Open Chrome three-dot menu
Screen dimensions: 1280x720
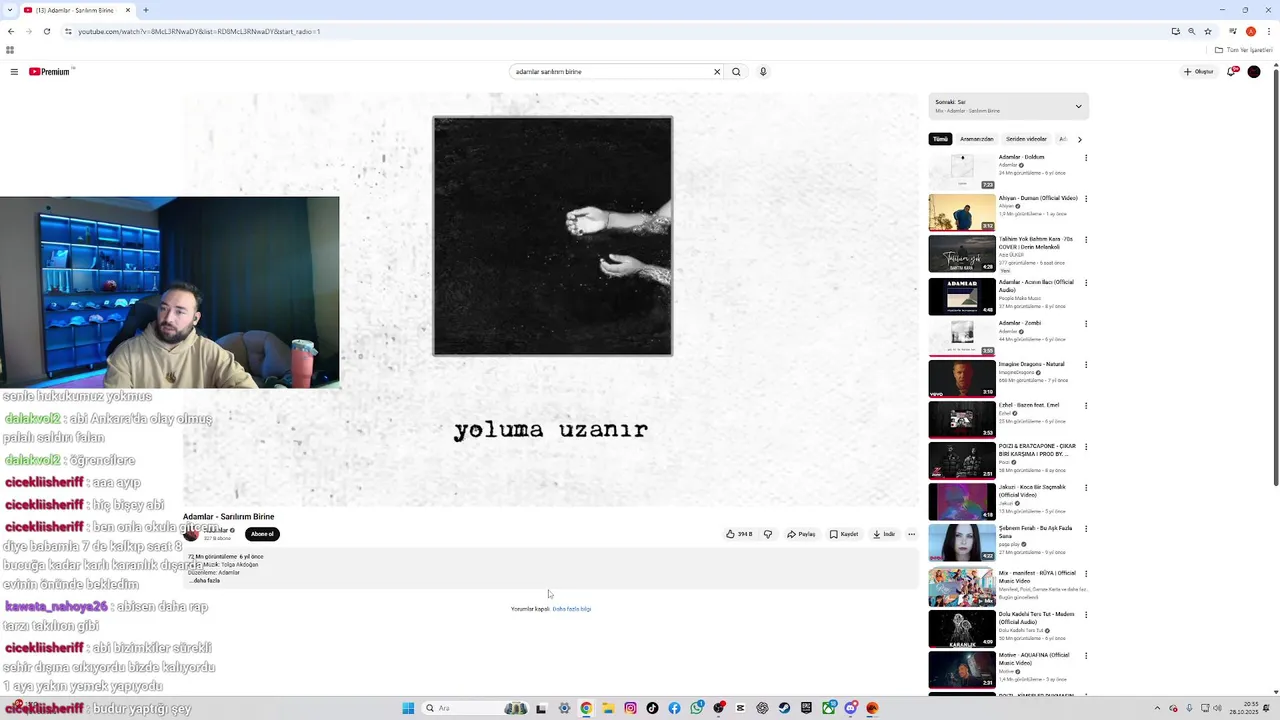[x=1269, y=31]
